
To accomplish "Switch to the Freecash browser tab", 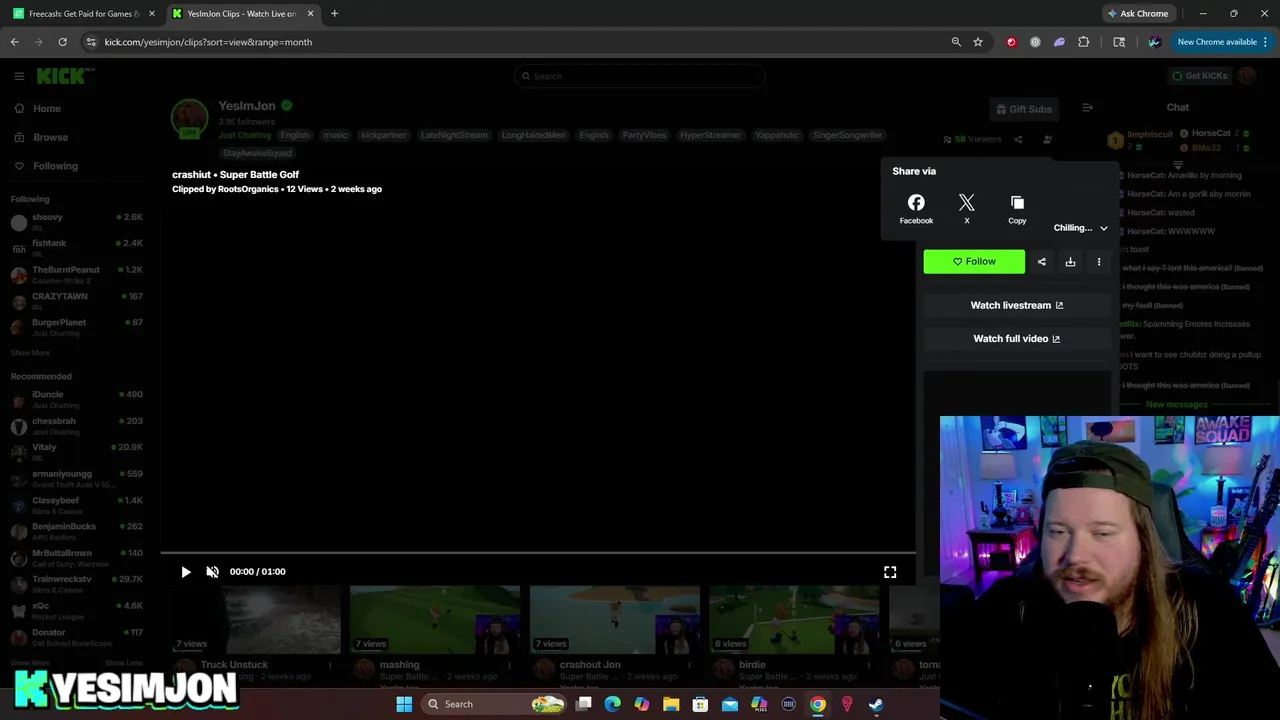I will pos(82,14).
